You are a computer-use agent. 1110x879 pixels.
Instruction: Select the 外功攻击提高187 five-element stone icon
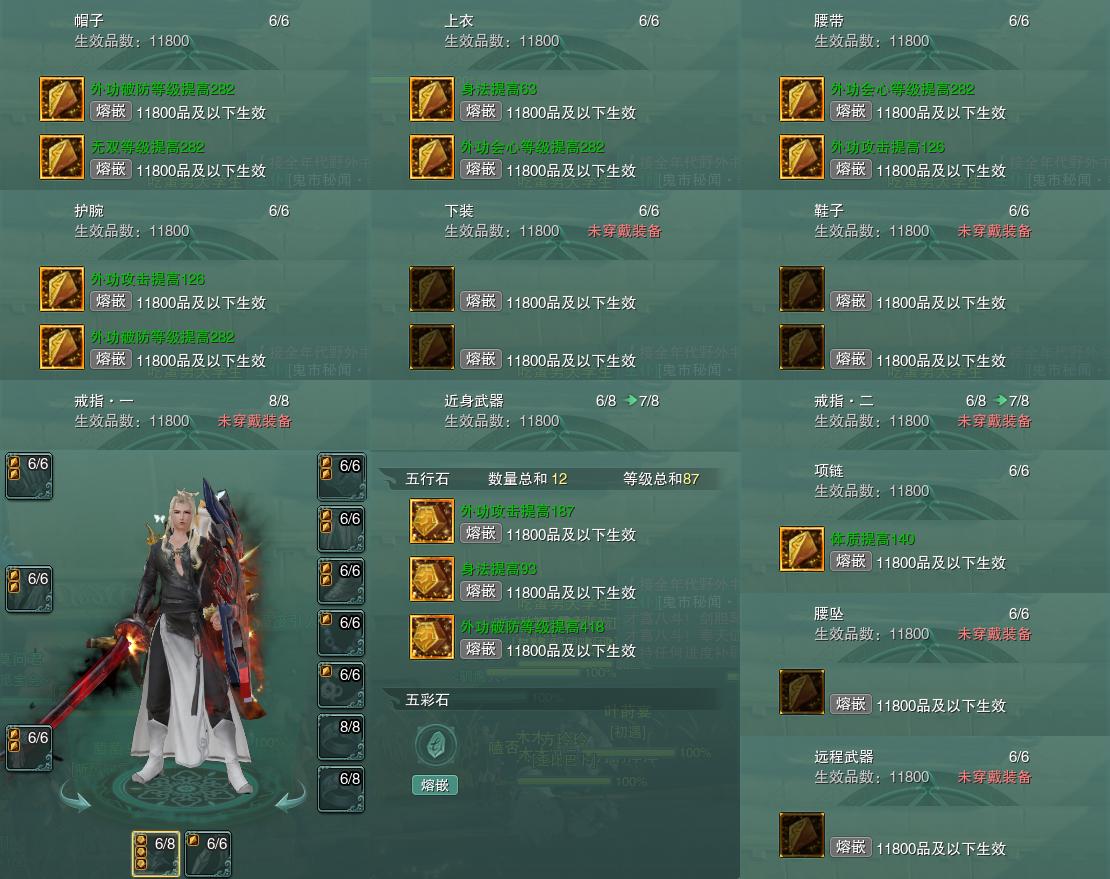[x=432, y=521]
